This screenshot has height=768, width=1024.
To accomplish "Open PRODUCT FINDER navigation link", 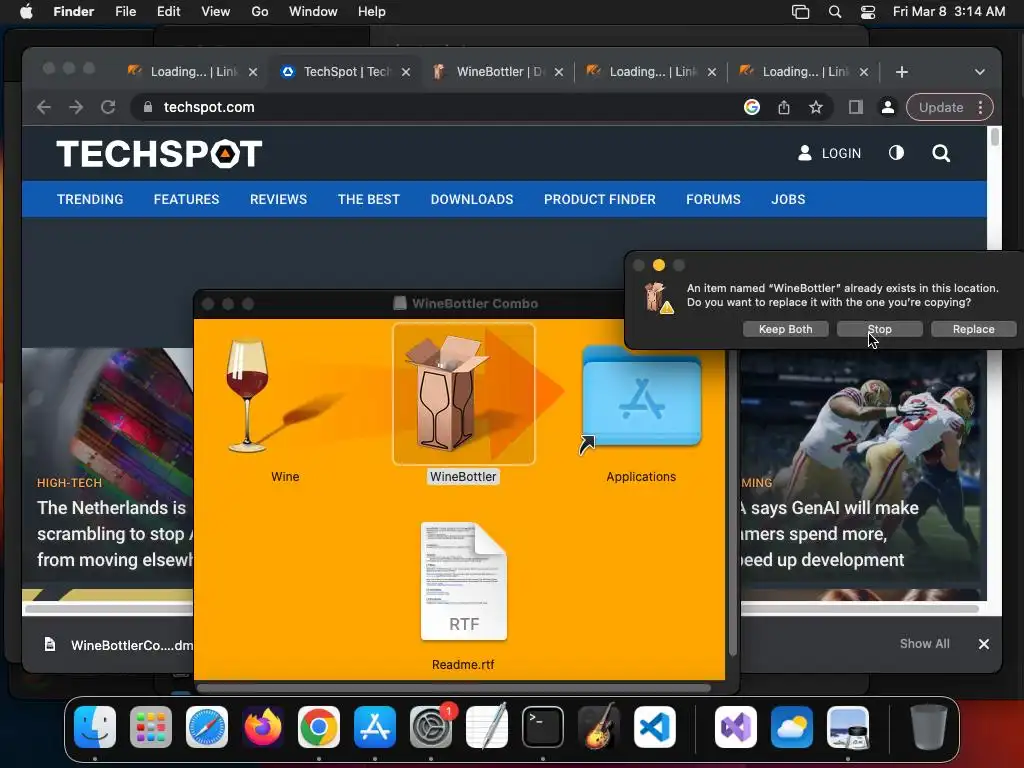I will click(600, 199).
